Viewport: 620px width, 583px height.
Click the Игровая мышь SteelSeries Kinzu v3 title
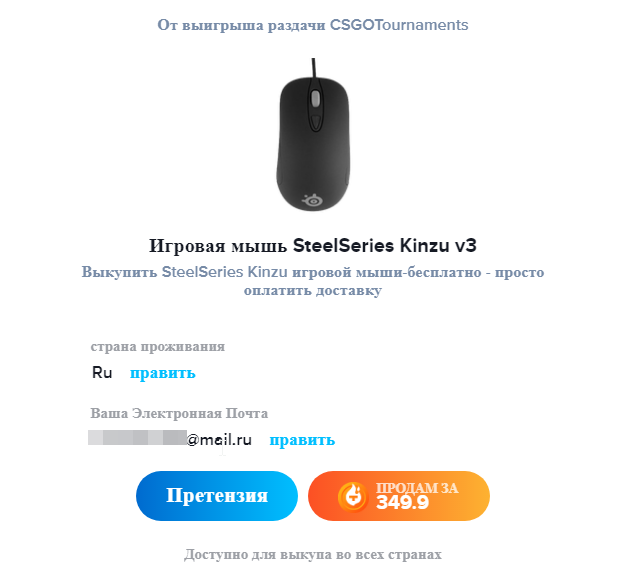click(x=312, y=245)
